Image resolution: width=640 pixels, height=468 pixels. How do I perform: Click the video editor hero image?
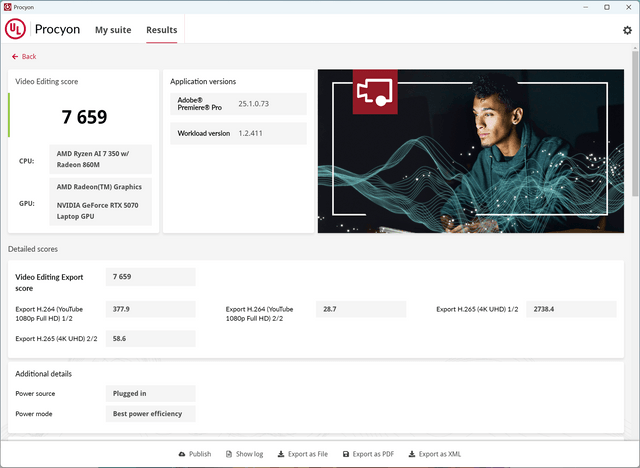471,151
